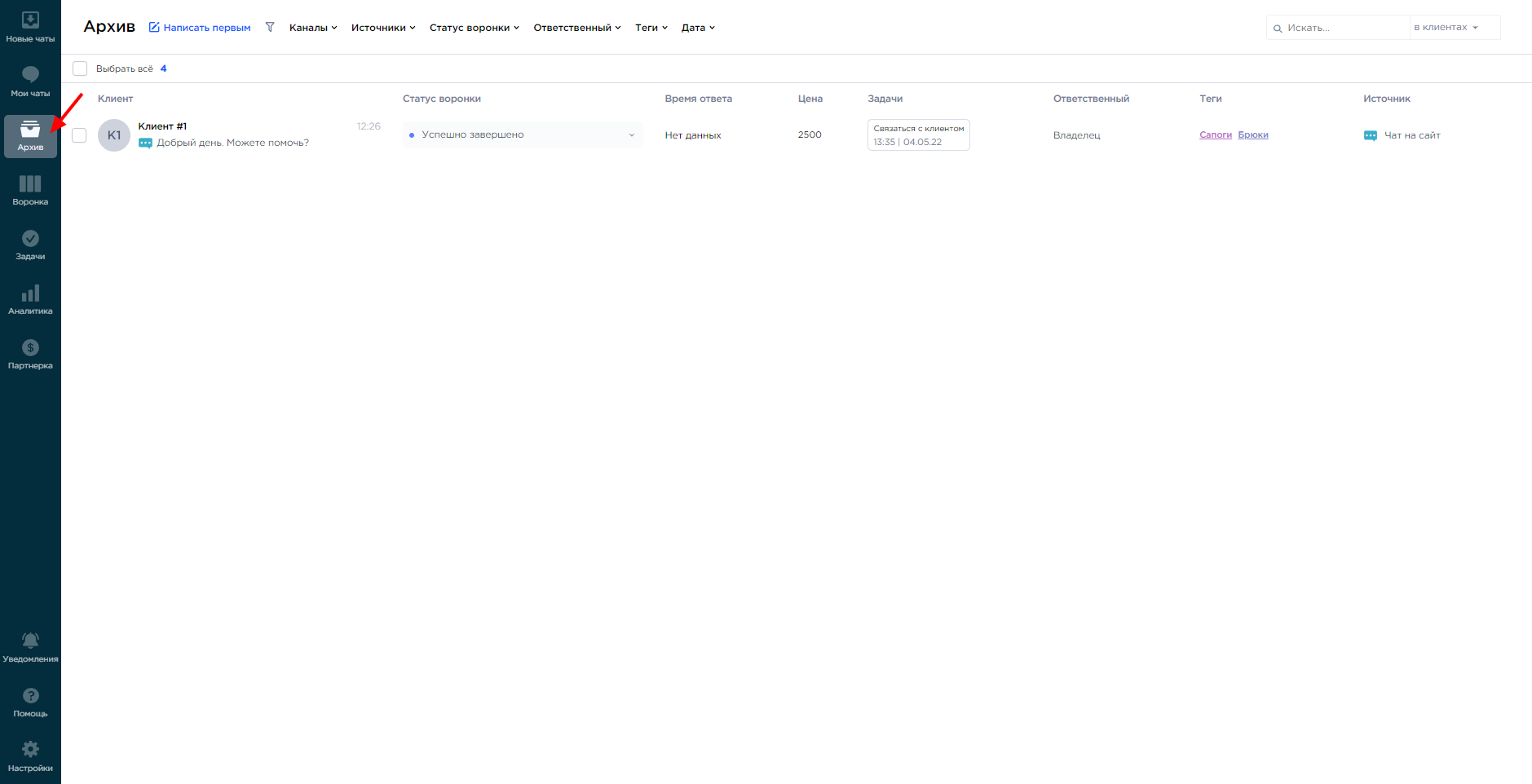The image size is (1532, 784).
Task: Expand the Дата filter dropdown
Action: (x=698, y=28)
